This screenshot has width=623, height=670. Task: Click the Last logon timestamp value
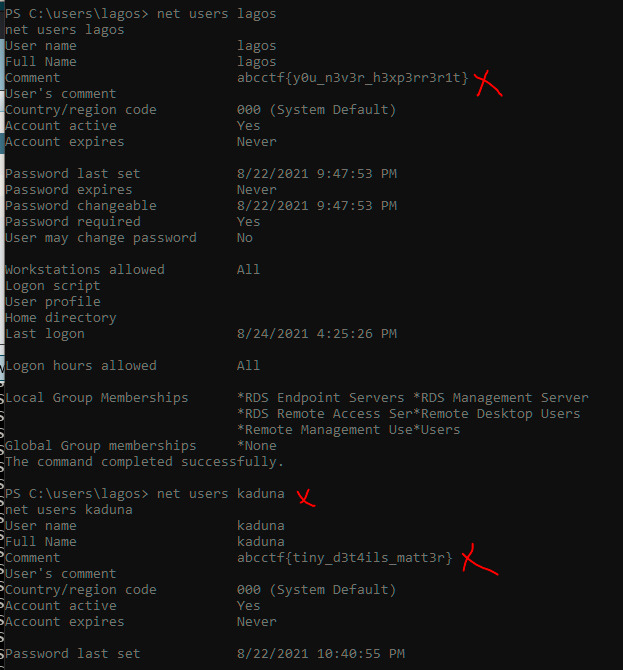[317, 334]
